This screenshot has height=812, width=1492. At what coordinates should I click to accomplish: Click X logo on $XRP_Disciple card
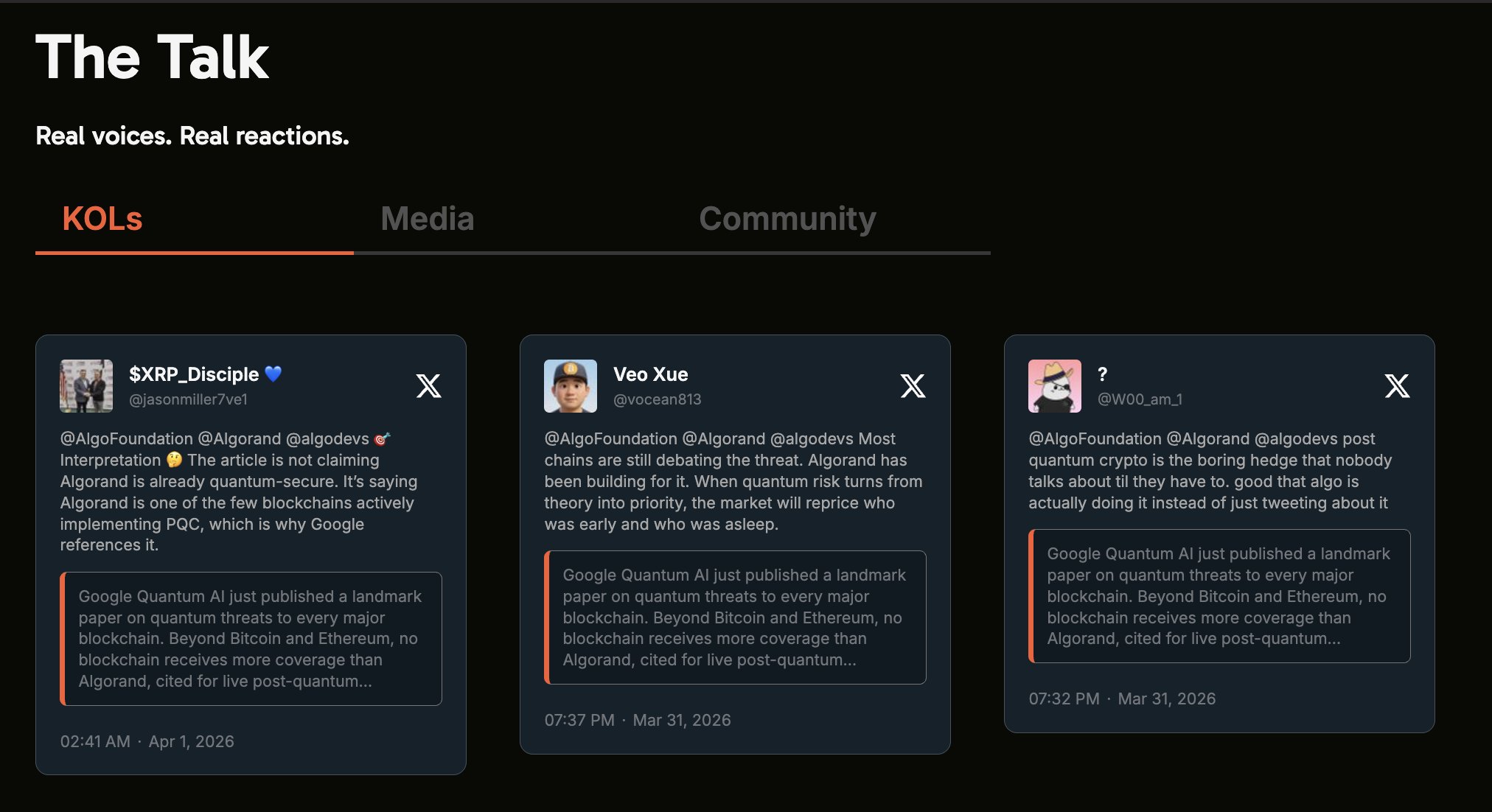pos(428,386)
